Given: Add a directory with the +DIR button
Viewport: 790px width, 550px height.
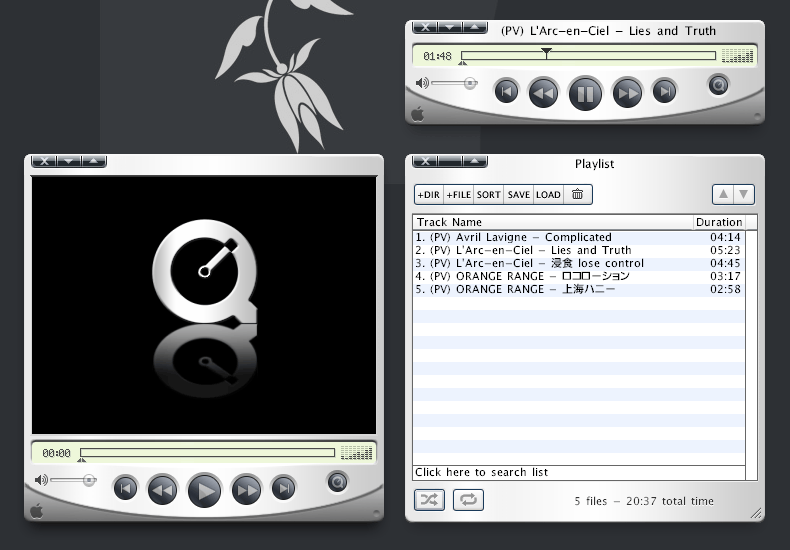Looking at the screenshot, I should pos(429,195).
